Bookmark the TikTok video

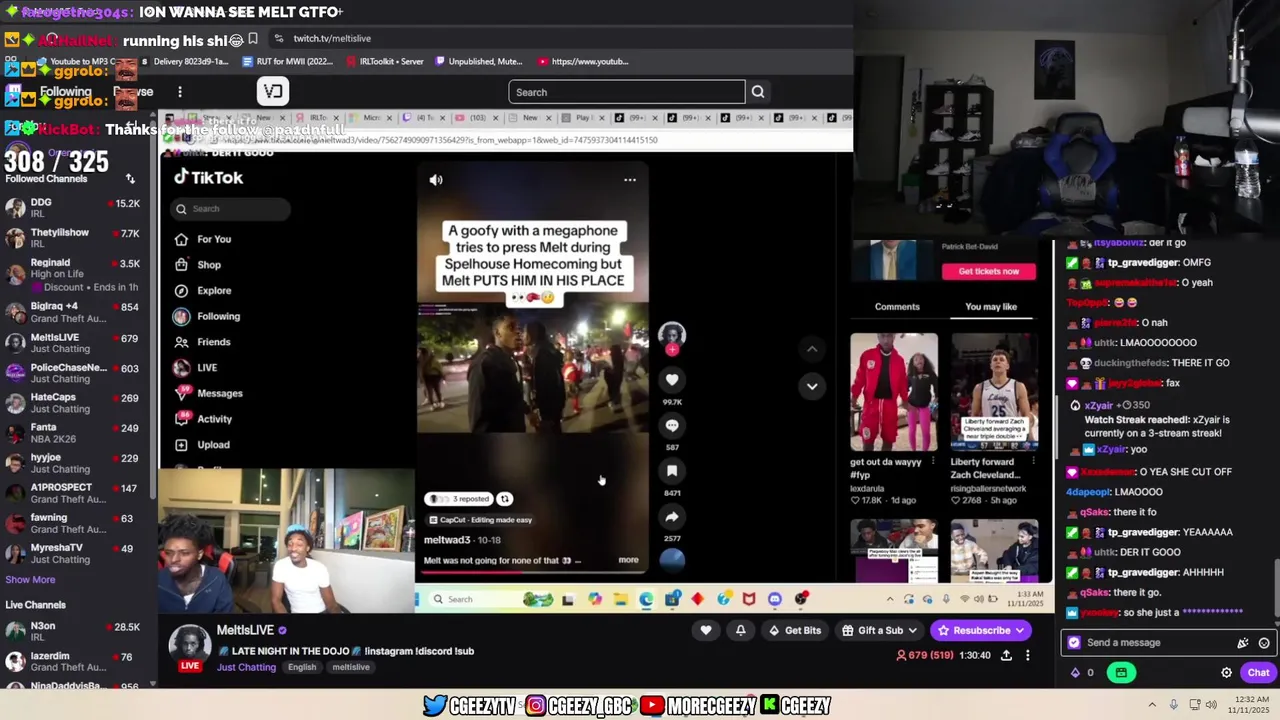(672, 471)
